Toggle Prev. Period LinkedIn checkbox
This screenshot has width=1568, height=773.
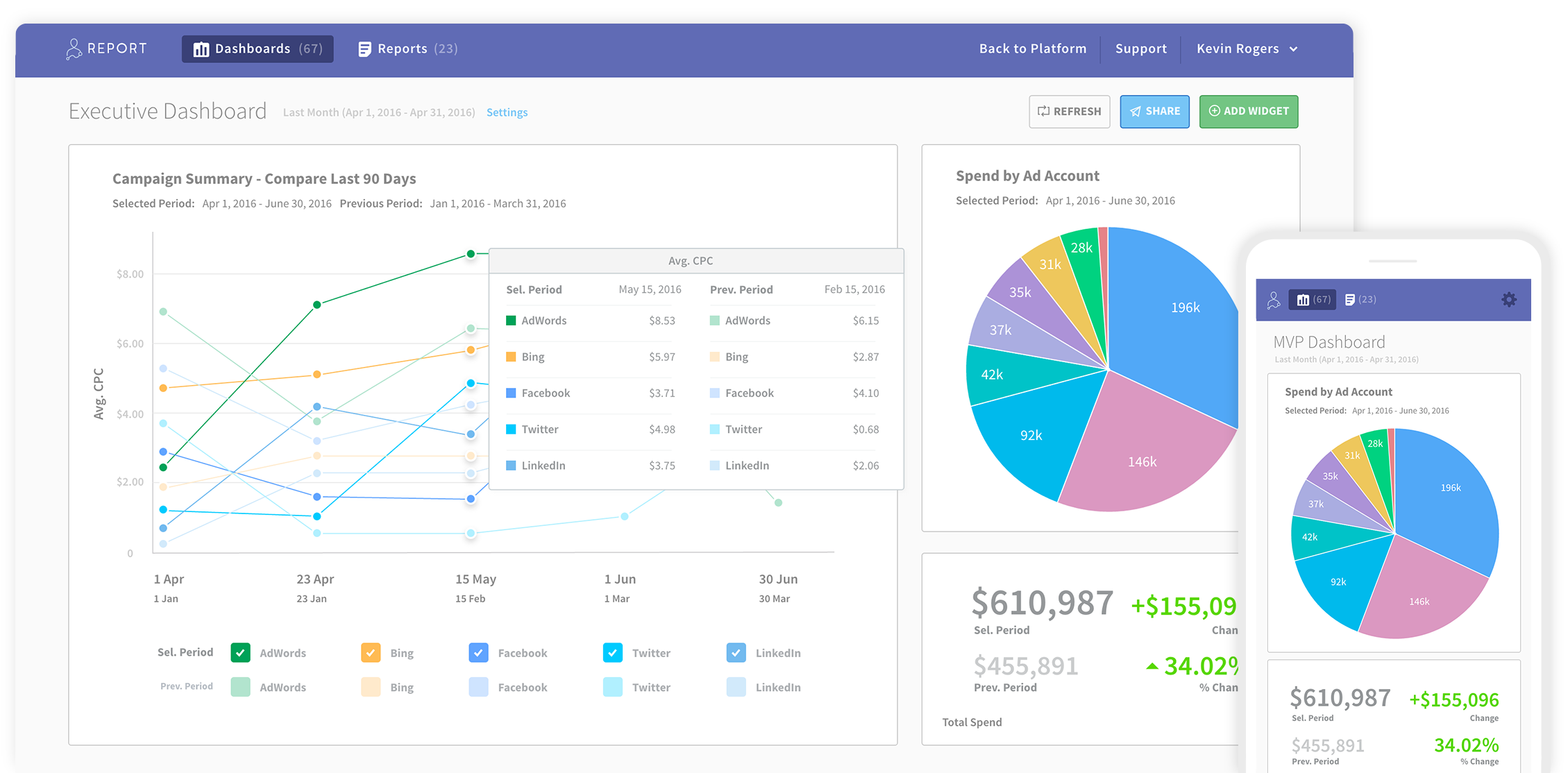[736, 687]
